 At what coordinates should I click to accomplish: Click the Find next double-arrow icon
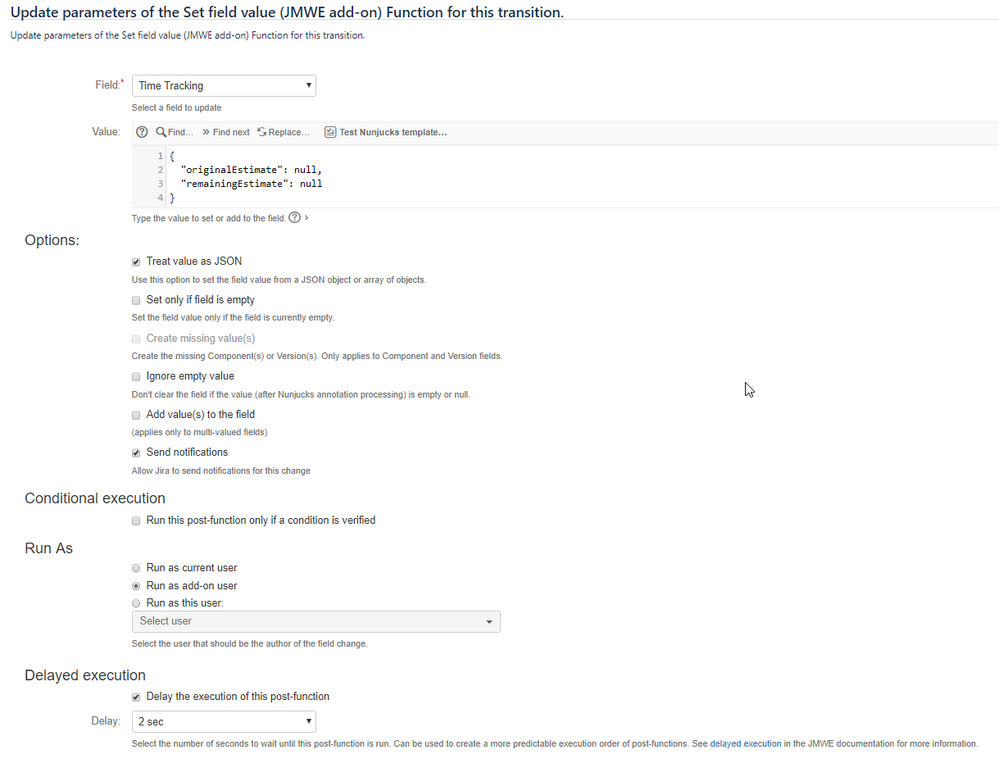click(206, 132)
